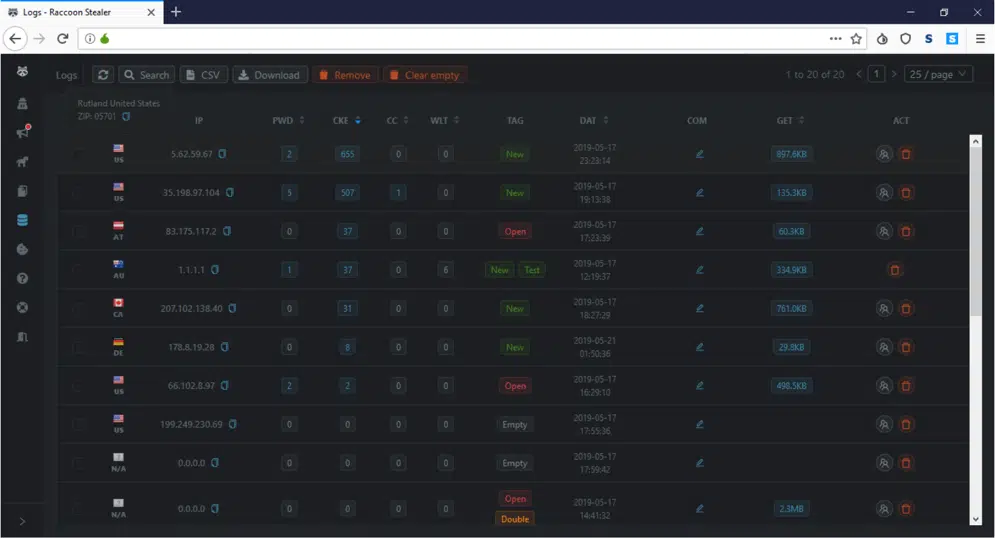The width and height of the screenshot is (995, 538).
Task: Edit comment for the 178.8.19.28 log
Action: (x=699, y=347)
